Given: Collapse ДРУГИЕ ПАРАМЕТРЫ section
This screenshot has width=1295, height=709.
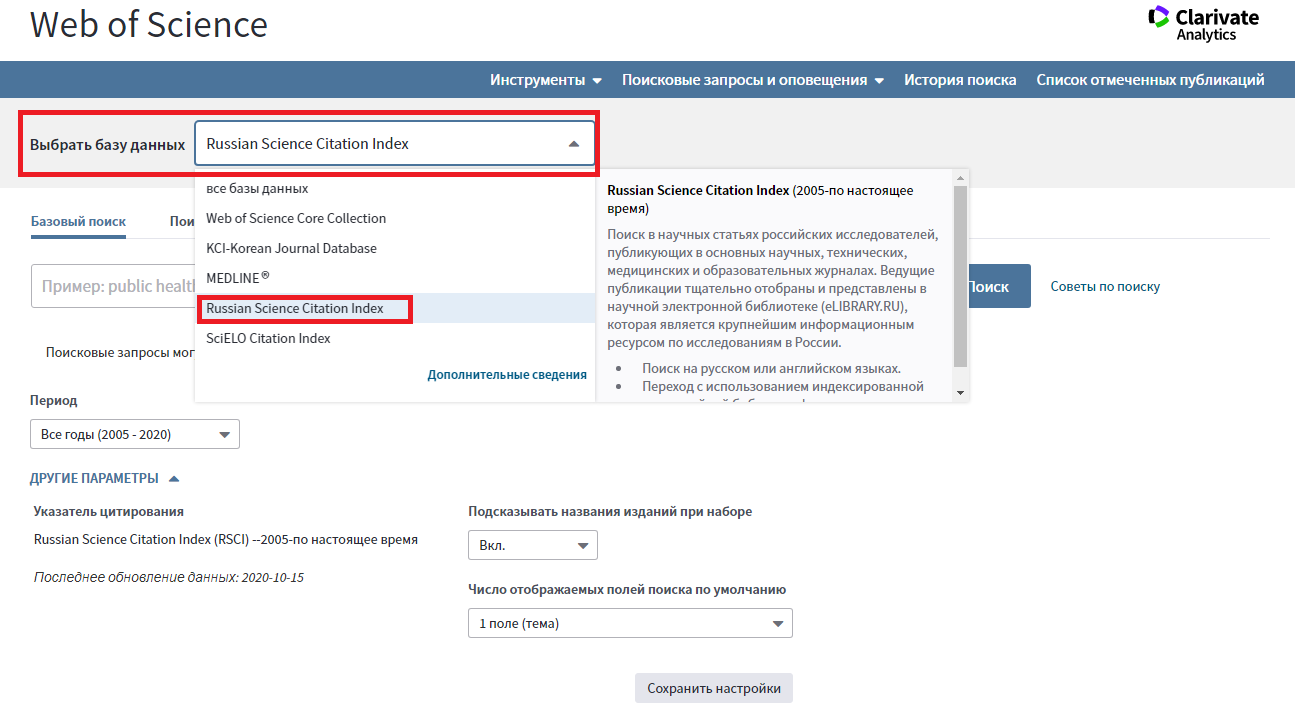Looking at the screenshot, I should 105,479.
